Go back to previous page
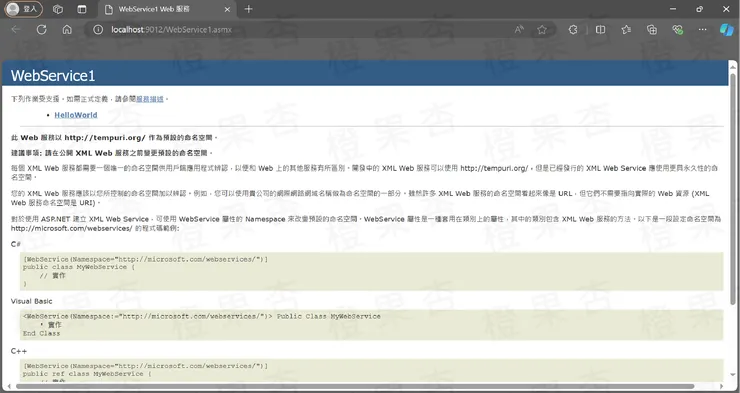This screenshot has width=740, height=393. point(16,29)
